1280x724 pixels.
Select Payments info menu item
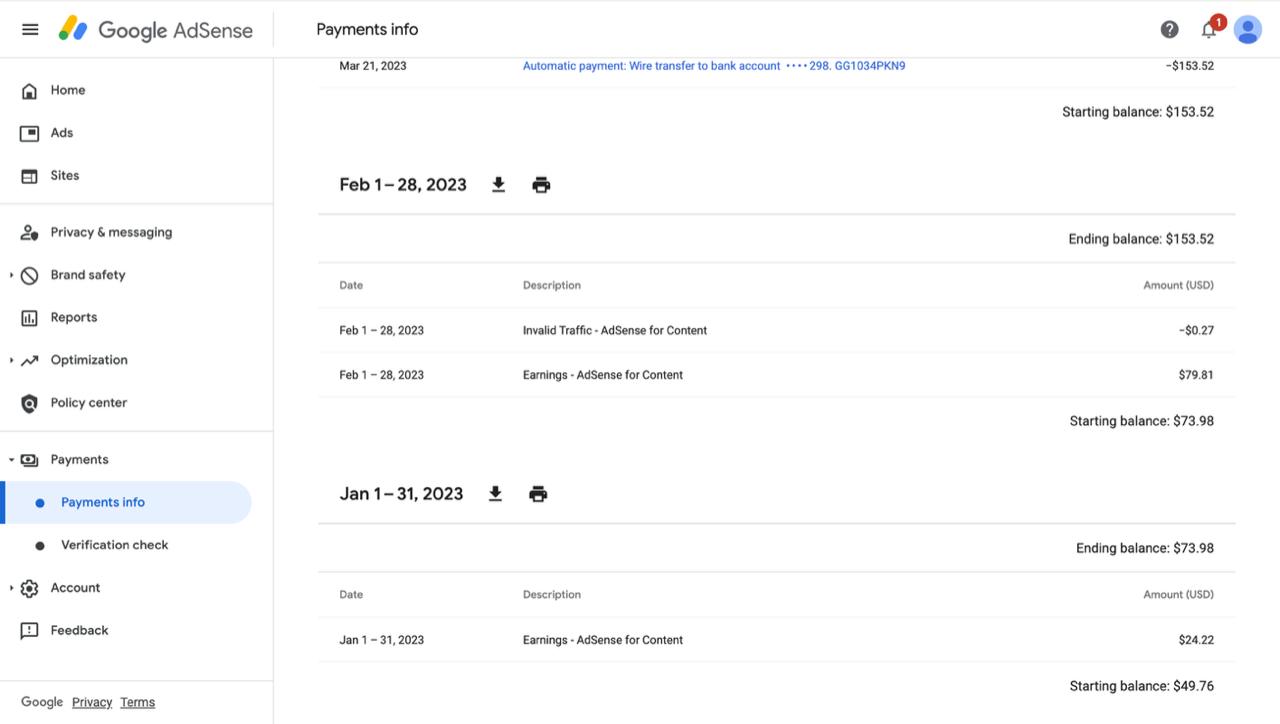[126, 502]
